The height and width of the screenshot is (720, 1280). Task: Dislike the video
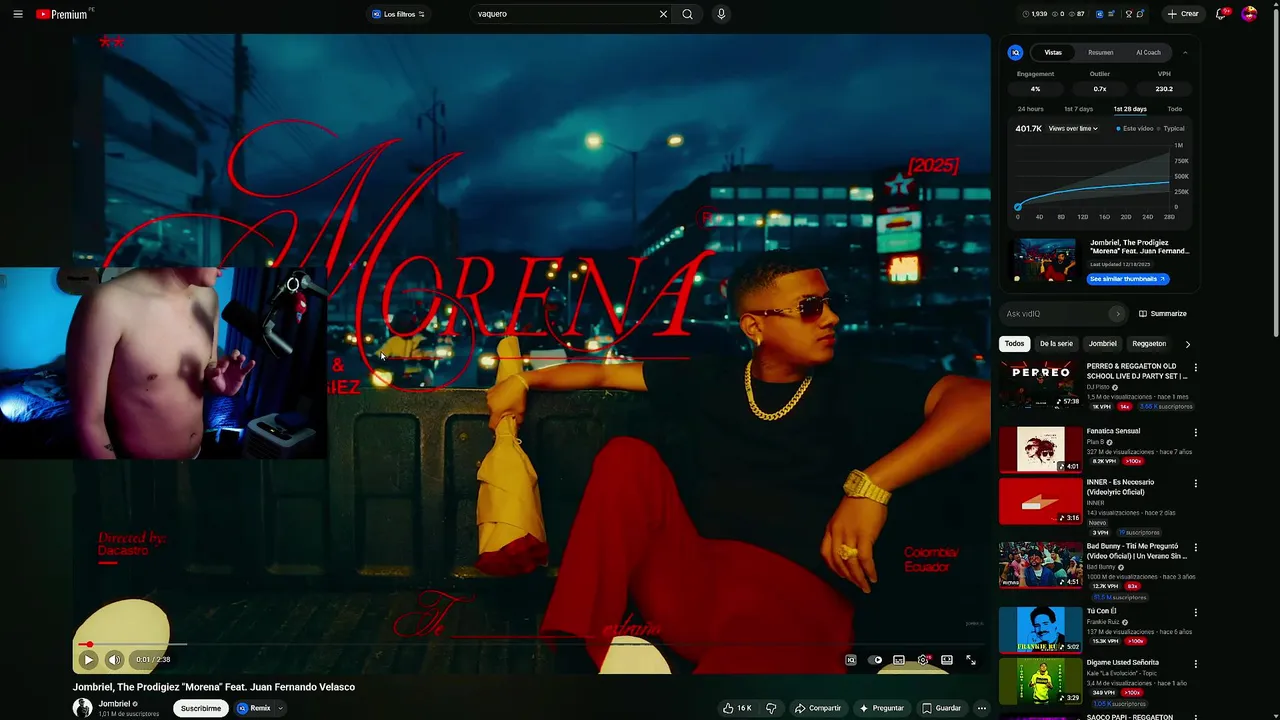(771, 708)
